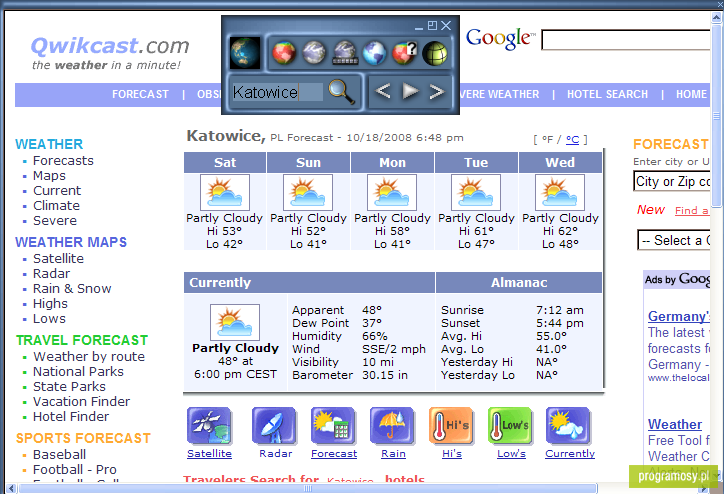Open State Parks link
Image resolution: width=724 pixels, height=494 pixels.
tap(69, 387)
